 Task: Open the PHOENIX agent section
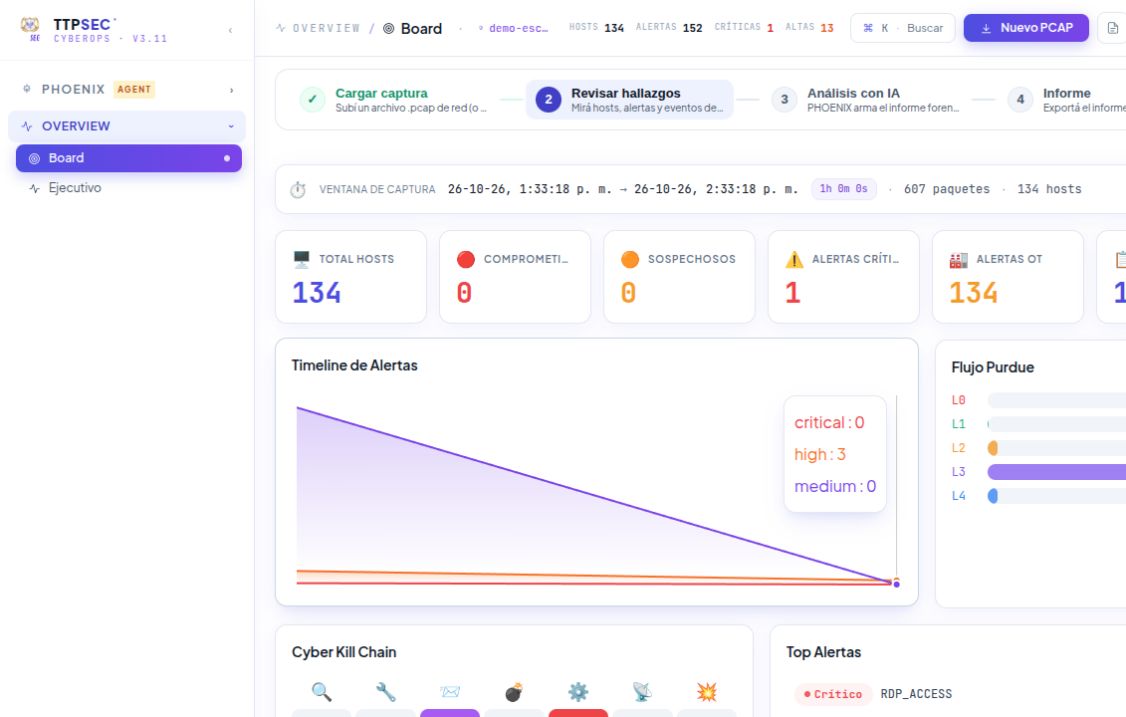click(x=127, y=90)
